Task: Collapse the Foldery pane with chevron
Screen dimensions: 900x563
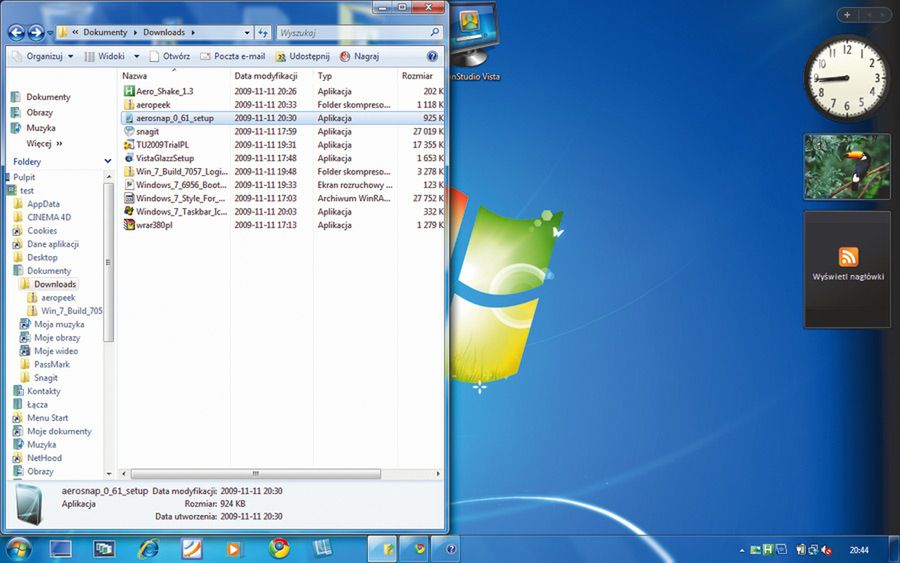Action: (x=107, y=161)
